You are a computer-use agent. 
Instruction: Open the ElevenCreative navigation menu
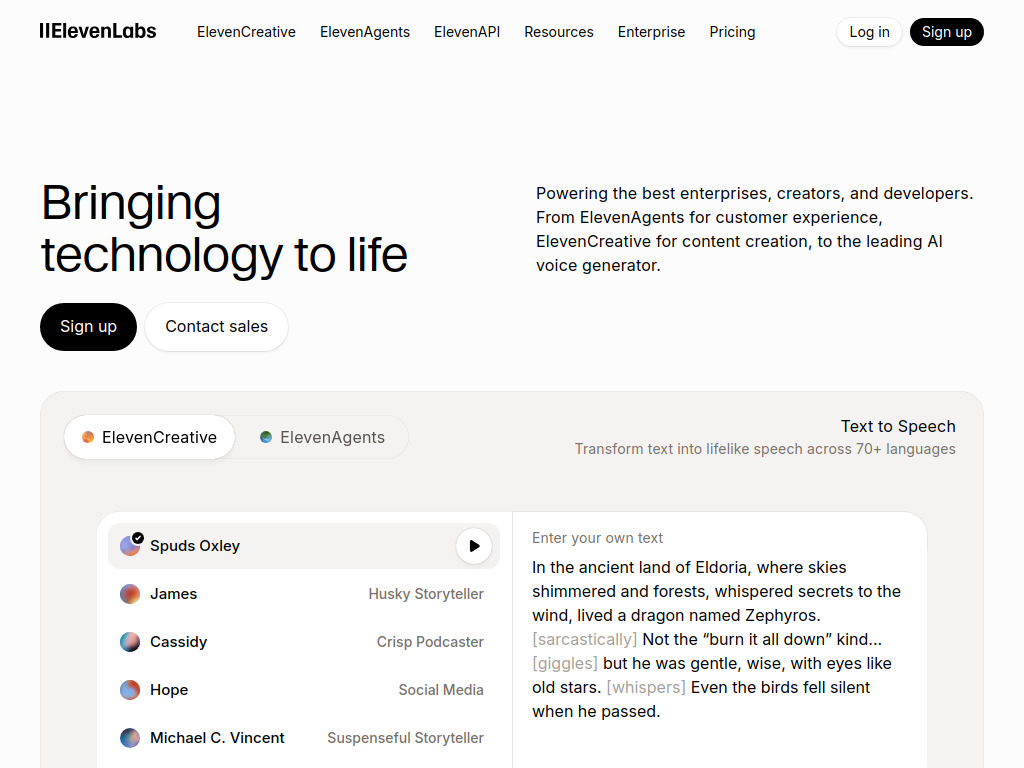pos(246,32)
